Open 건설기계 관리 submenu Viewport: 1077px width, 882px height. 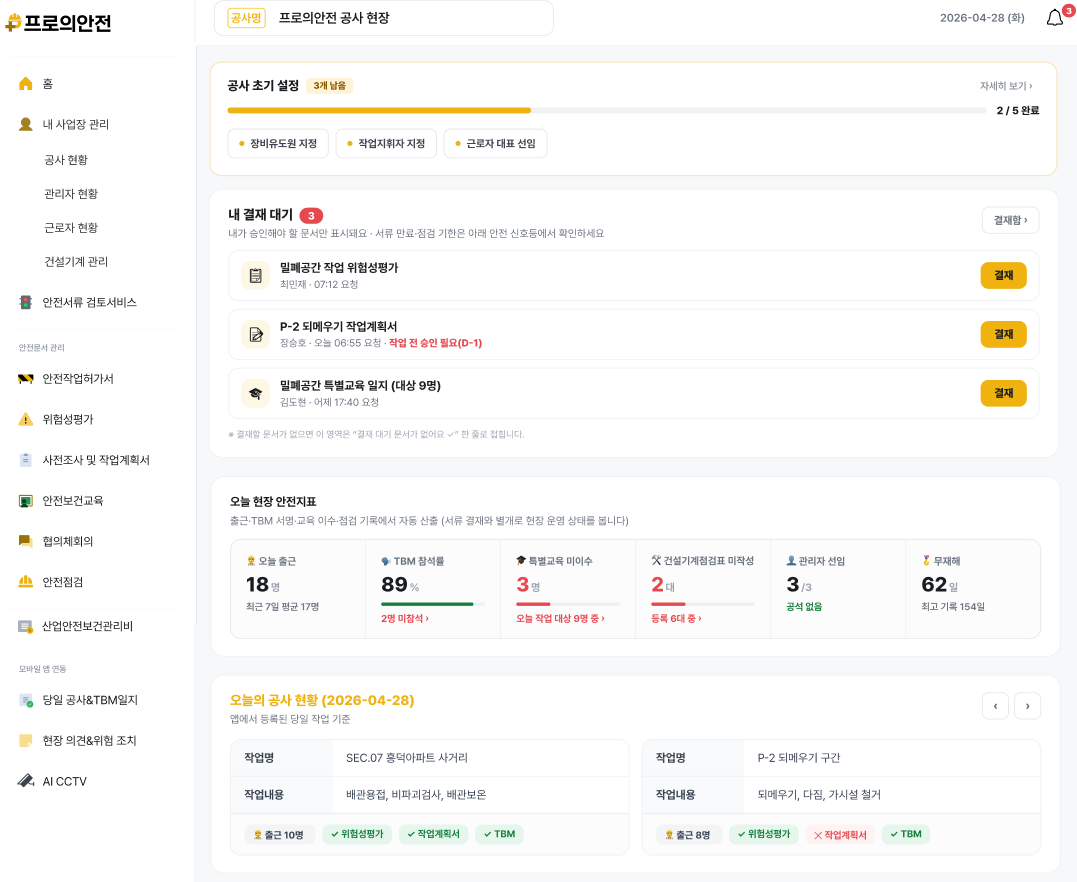[x=76, y=262]
